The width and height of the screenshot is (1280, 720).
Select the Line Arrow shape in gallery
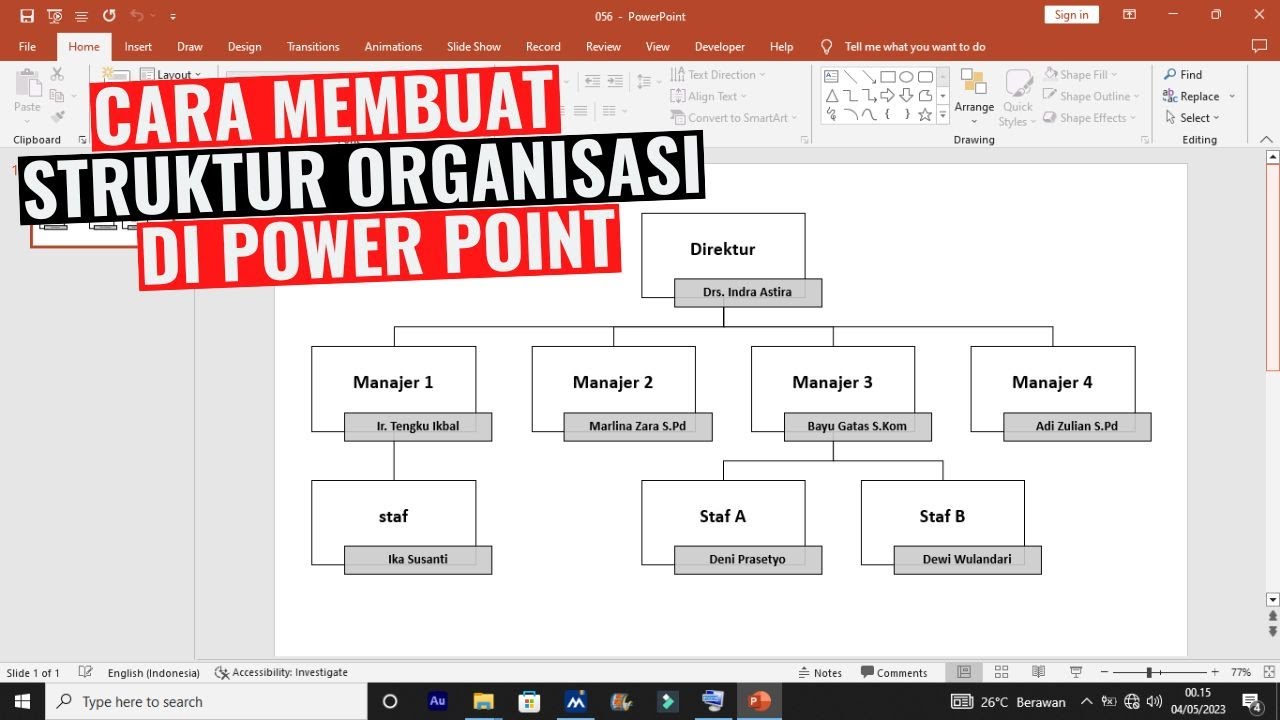tap(869, 77)
